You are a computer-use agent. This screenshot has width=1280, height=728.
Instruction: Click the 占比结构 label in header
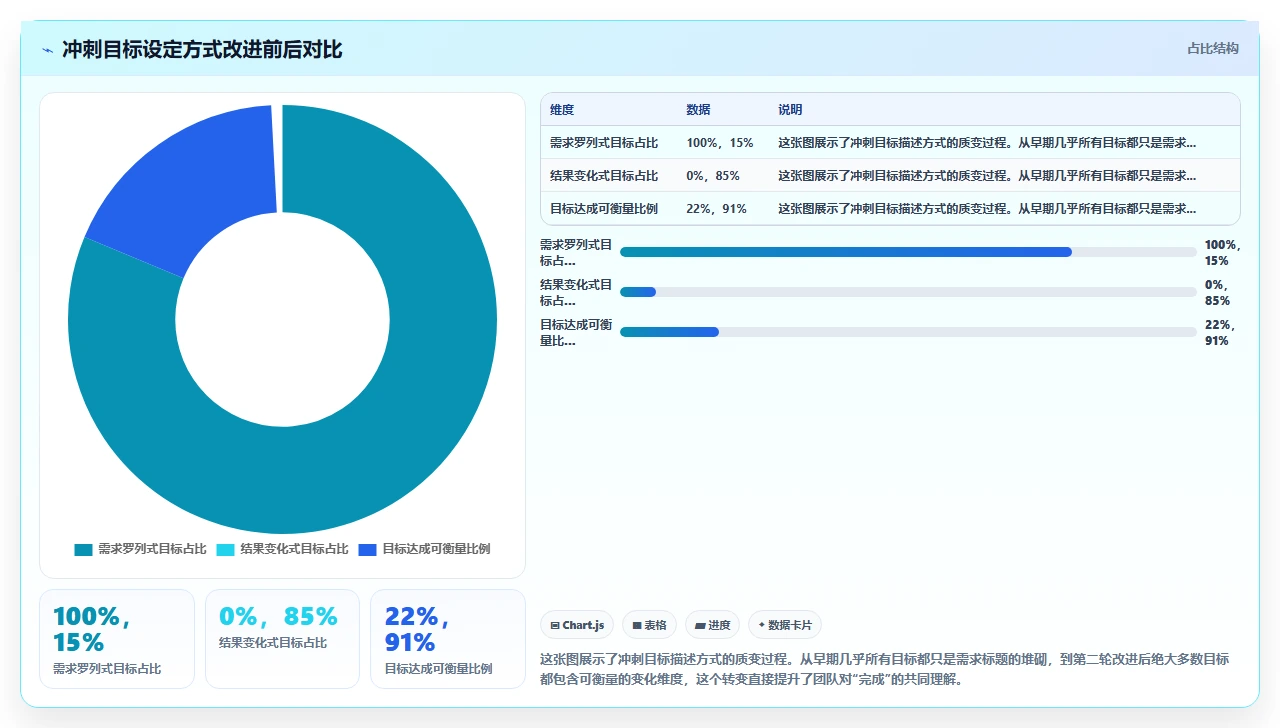pyautogui.click(x=1212, y=48)
